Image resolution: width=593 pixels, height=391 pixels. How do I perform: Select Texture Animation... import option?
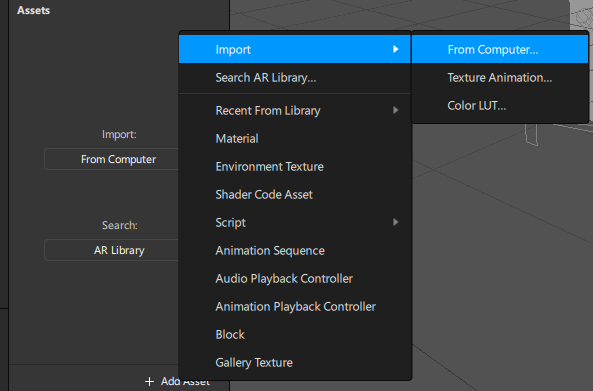[x=500, y=78]
